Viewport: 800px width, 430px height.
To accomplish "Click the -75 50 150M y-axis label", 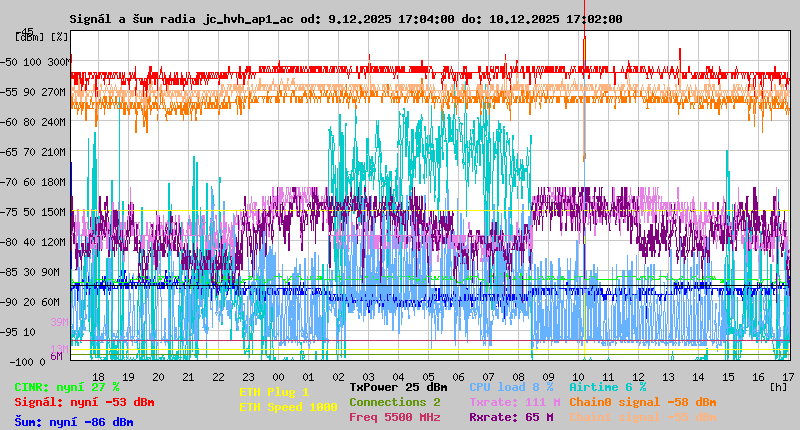I will (x=42, y=212).
